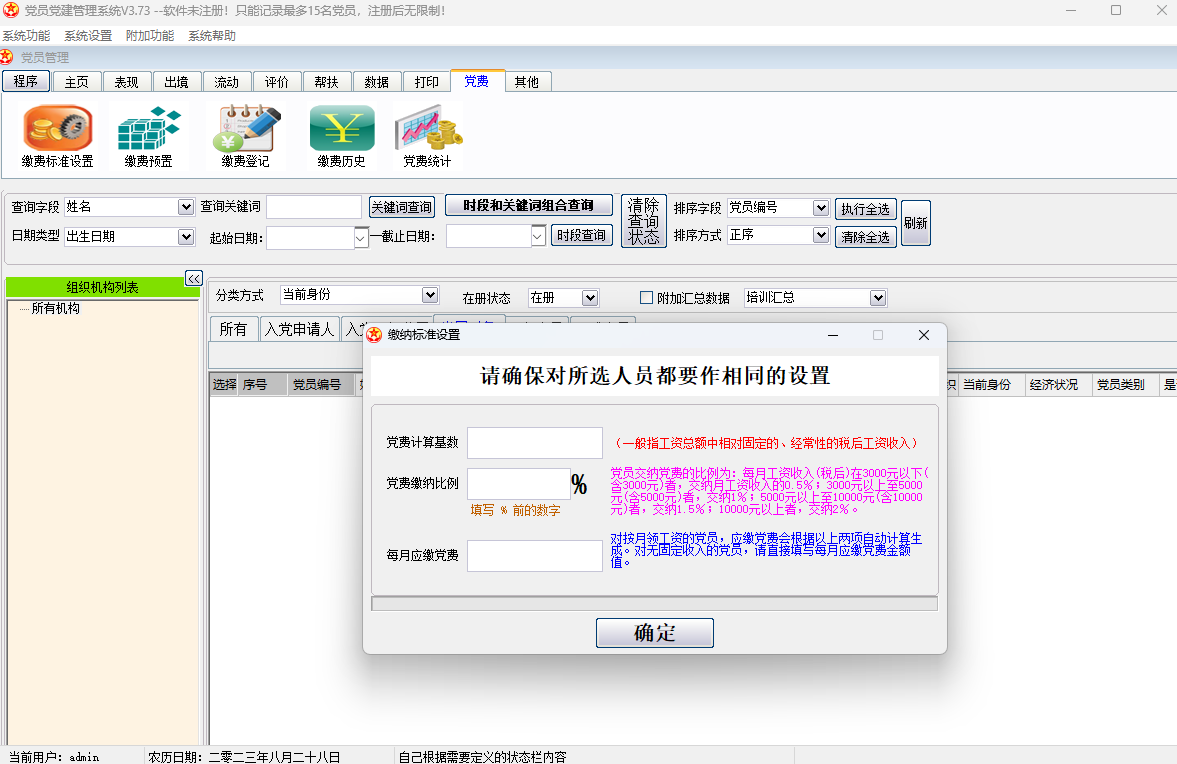
Task: Open 缴费标准设置 icon in the ribbon
Action: tap(57, 129)
